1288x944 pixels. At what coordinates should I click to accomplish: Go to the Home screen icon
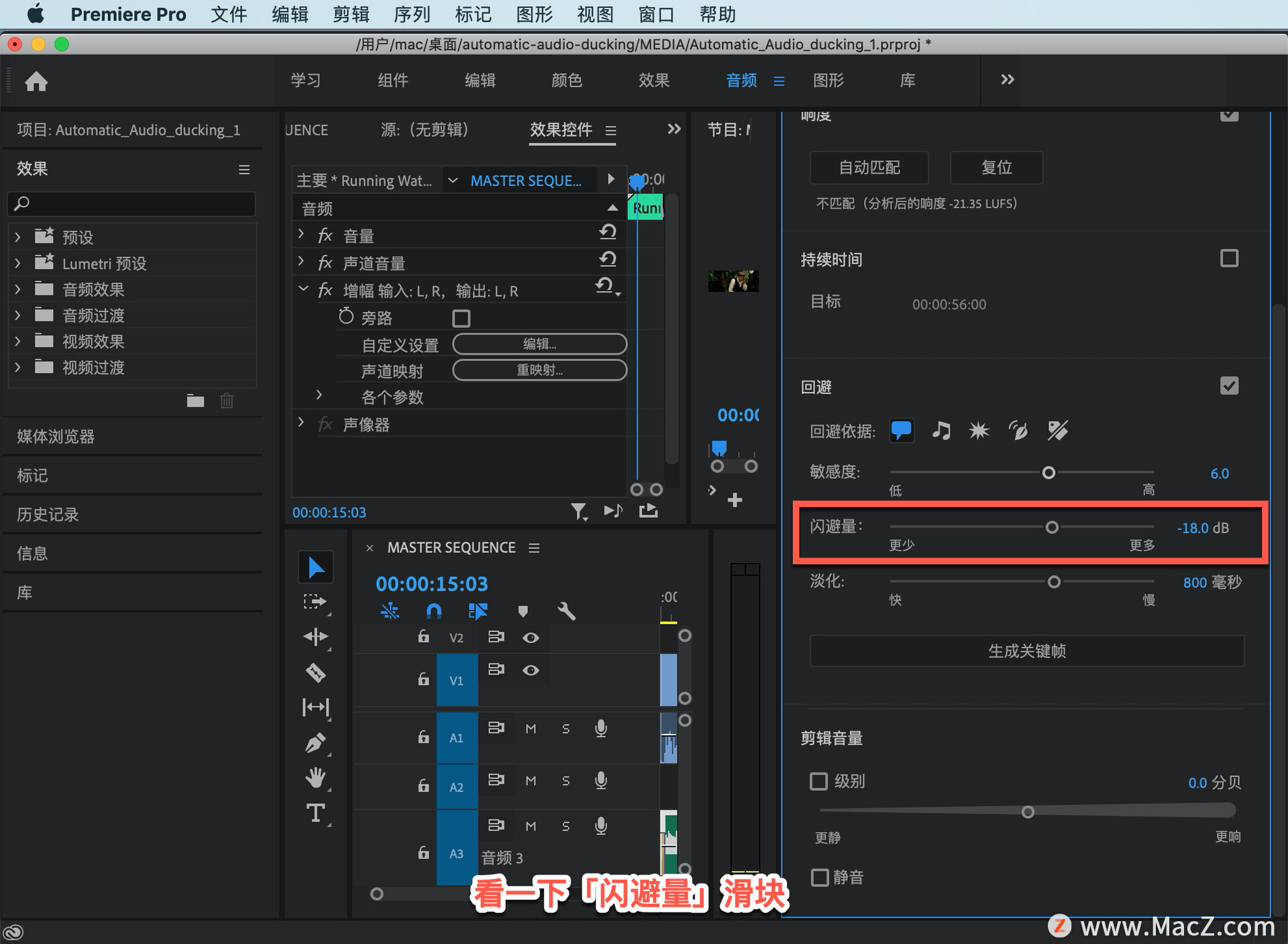(x=36, y=81)
